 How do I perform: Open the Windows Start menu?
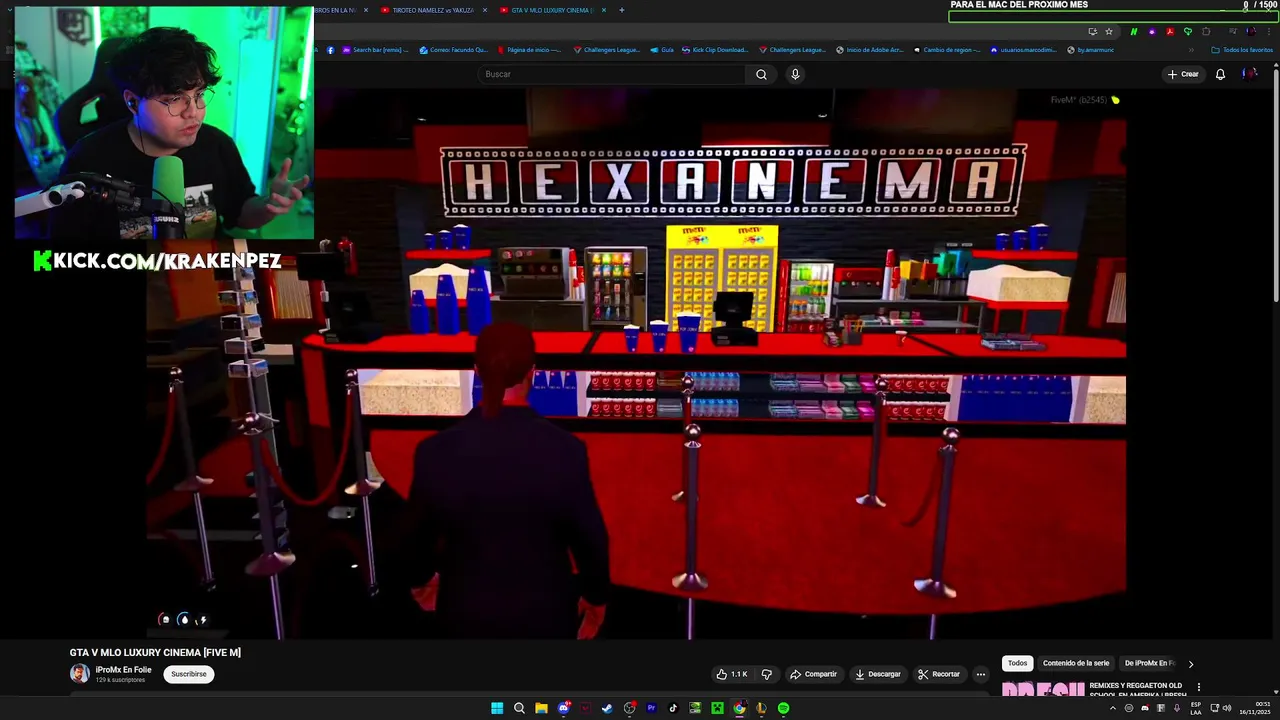click(497, 708)
